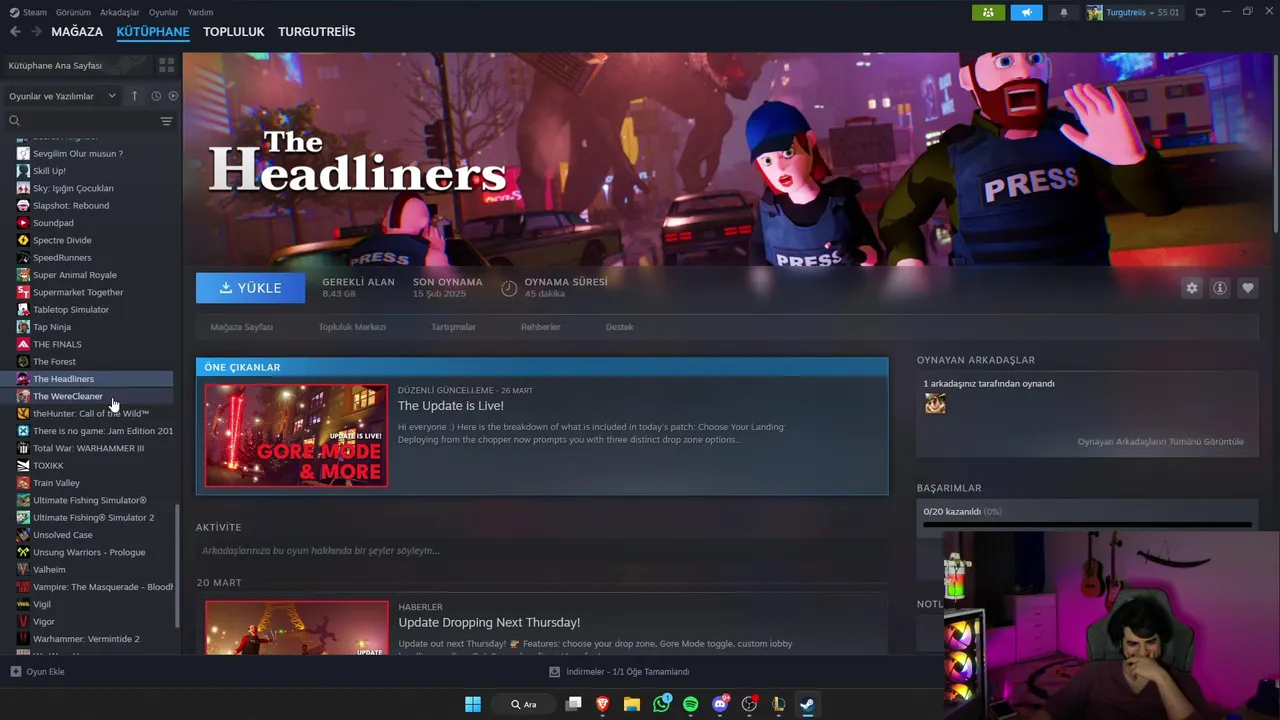Image resolution: width=1280 pixels, height=720 pixels.
Task: Open WhatsApp from the taskbar
Action: click(x=661, y=704)
